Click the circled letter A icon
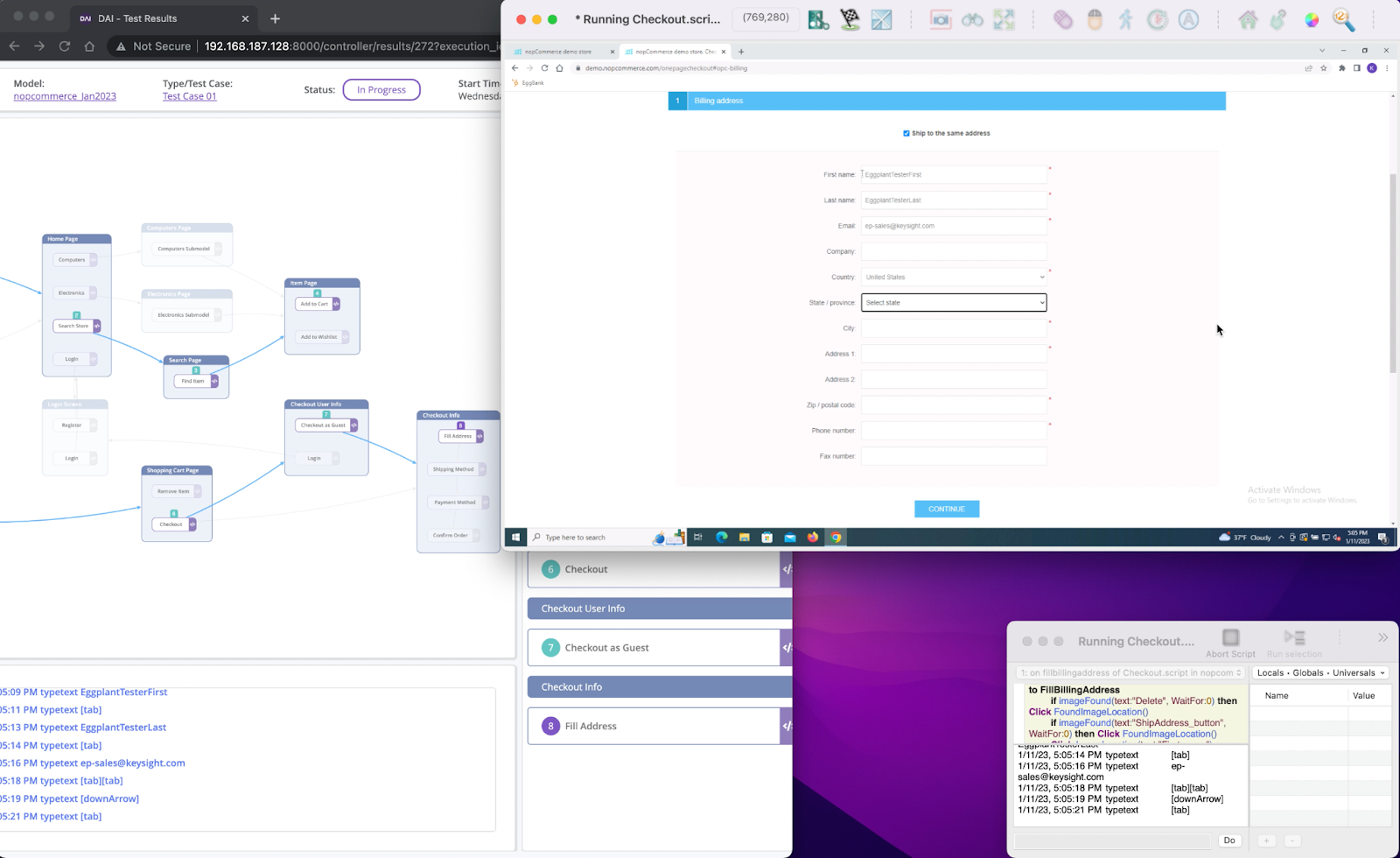Image resolution: width=1400 pixels, height=858 pixels. point(1188,19)
